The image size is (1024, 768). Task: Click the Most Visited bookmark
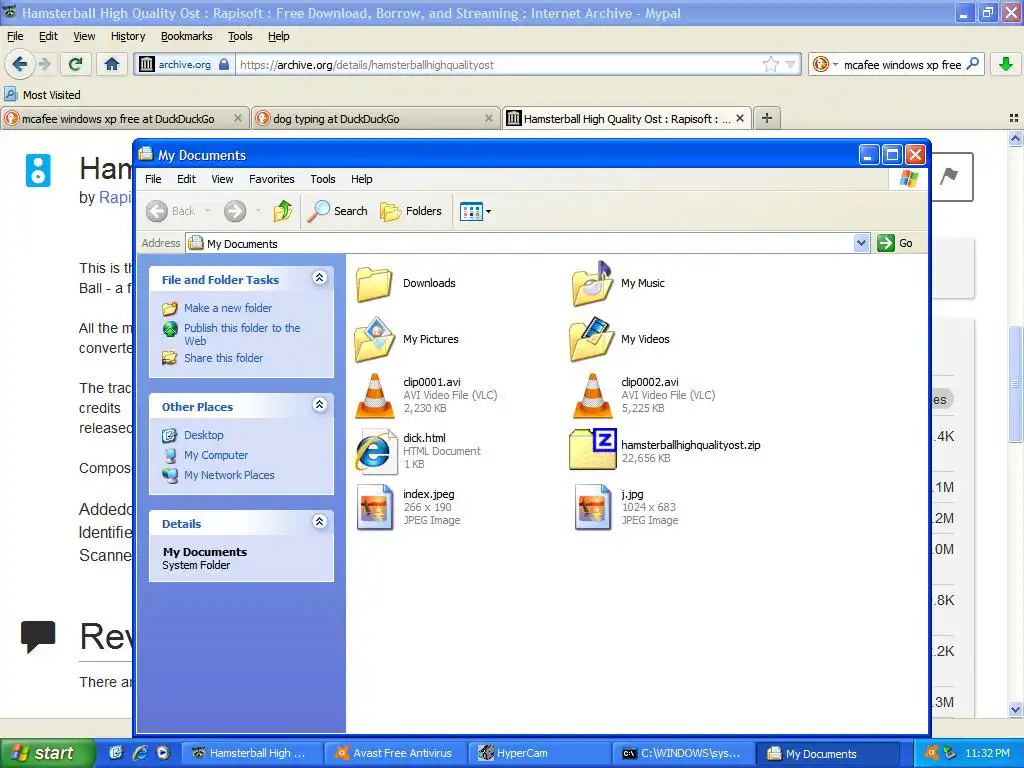click(x=42, y=95)
